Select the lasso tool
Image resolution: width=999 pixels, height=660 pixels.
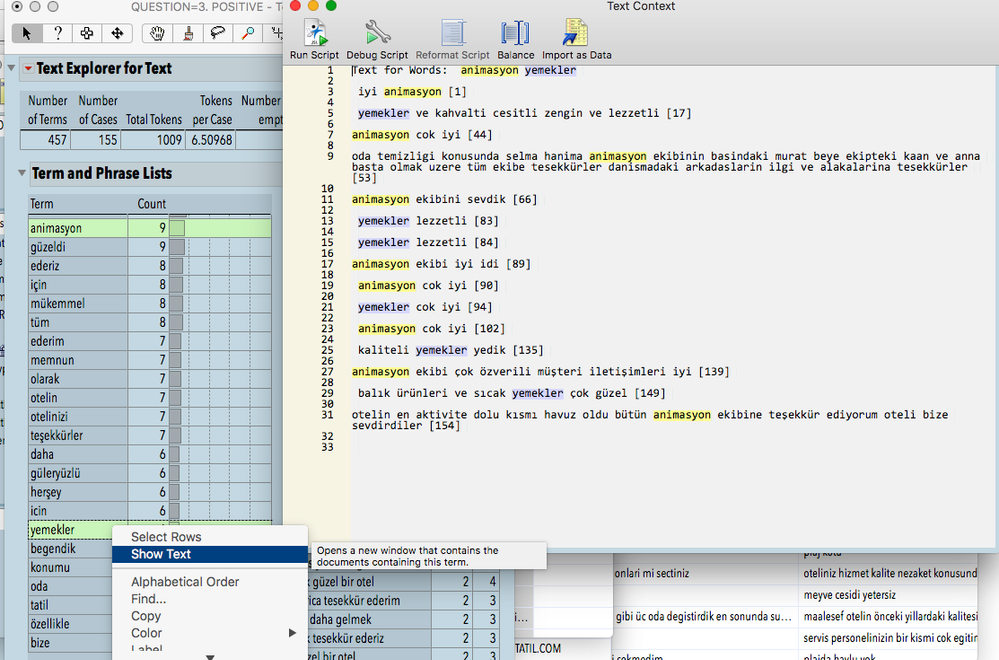coord(218,33)
